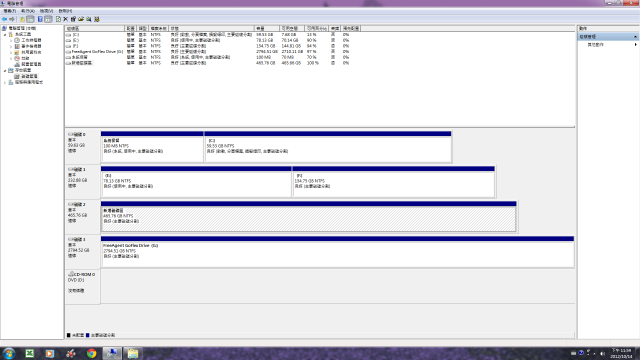Collapse Disk Management section in Actions pane
The image size is (640, 360).
(636, 37)
